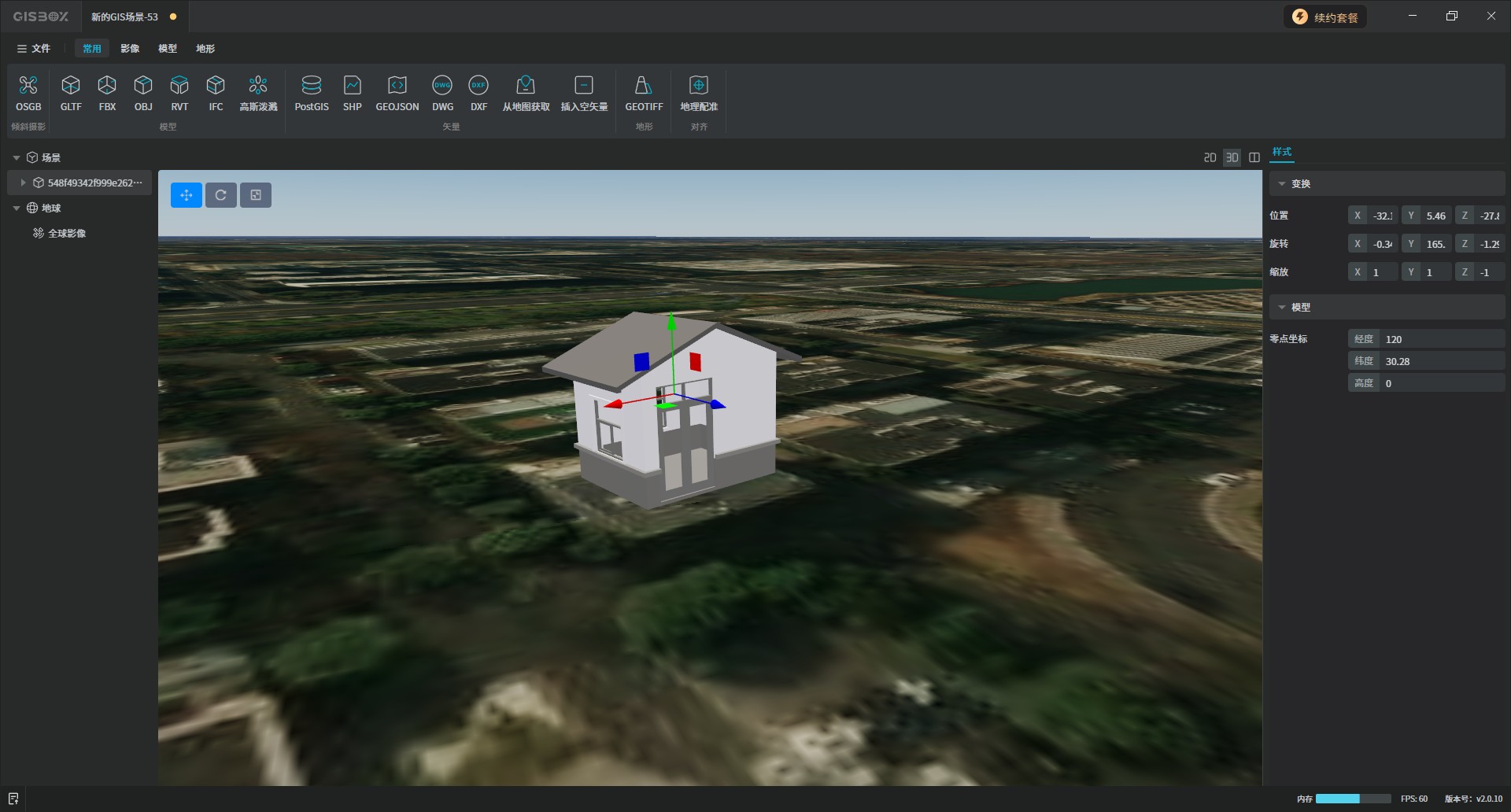
Task: Toggle split-screen view mode
Action: [x=1254, y=157]
